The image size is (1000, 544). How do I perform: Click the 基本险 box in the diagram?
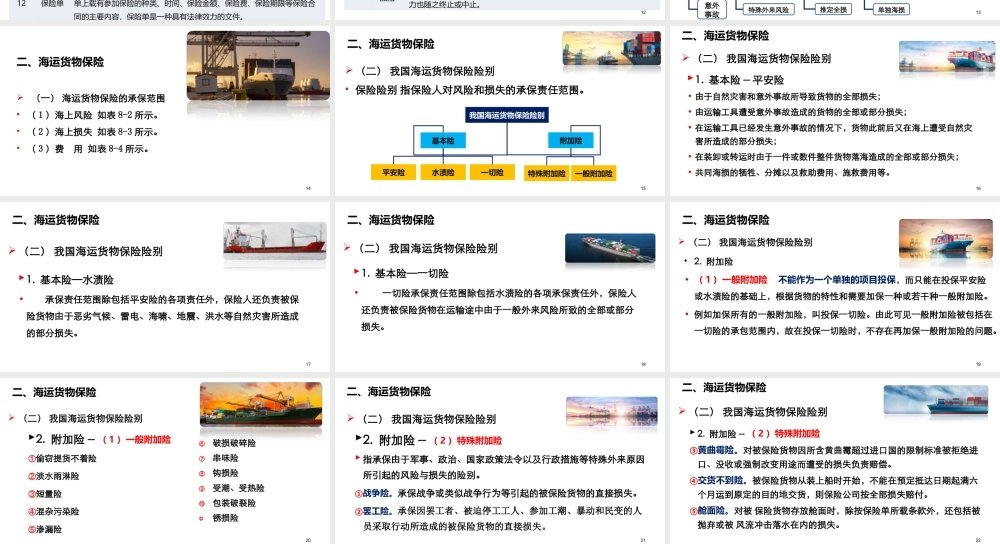coord(443,140)
